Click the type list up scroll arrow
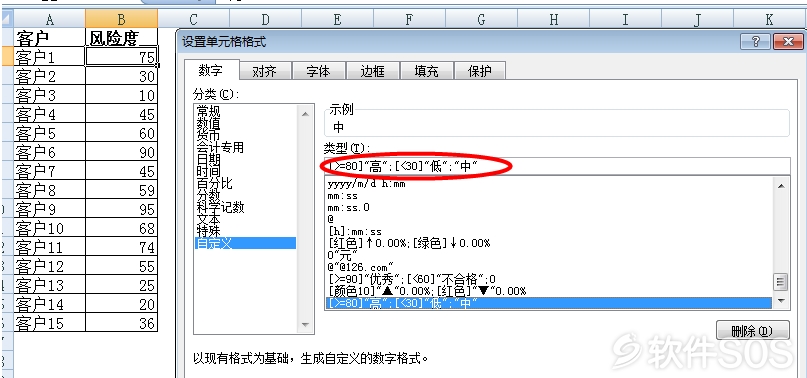The height and width of the screenshot is (378, 807). [x=781, y=185]
